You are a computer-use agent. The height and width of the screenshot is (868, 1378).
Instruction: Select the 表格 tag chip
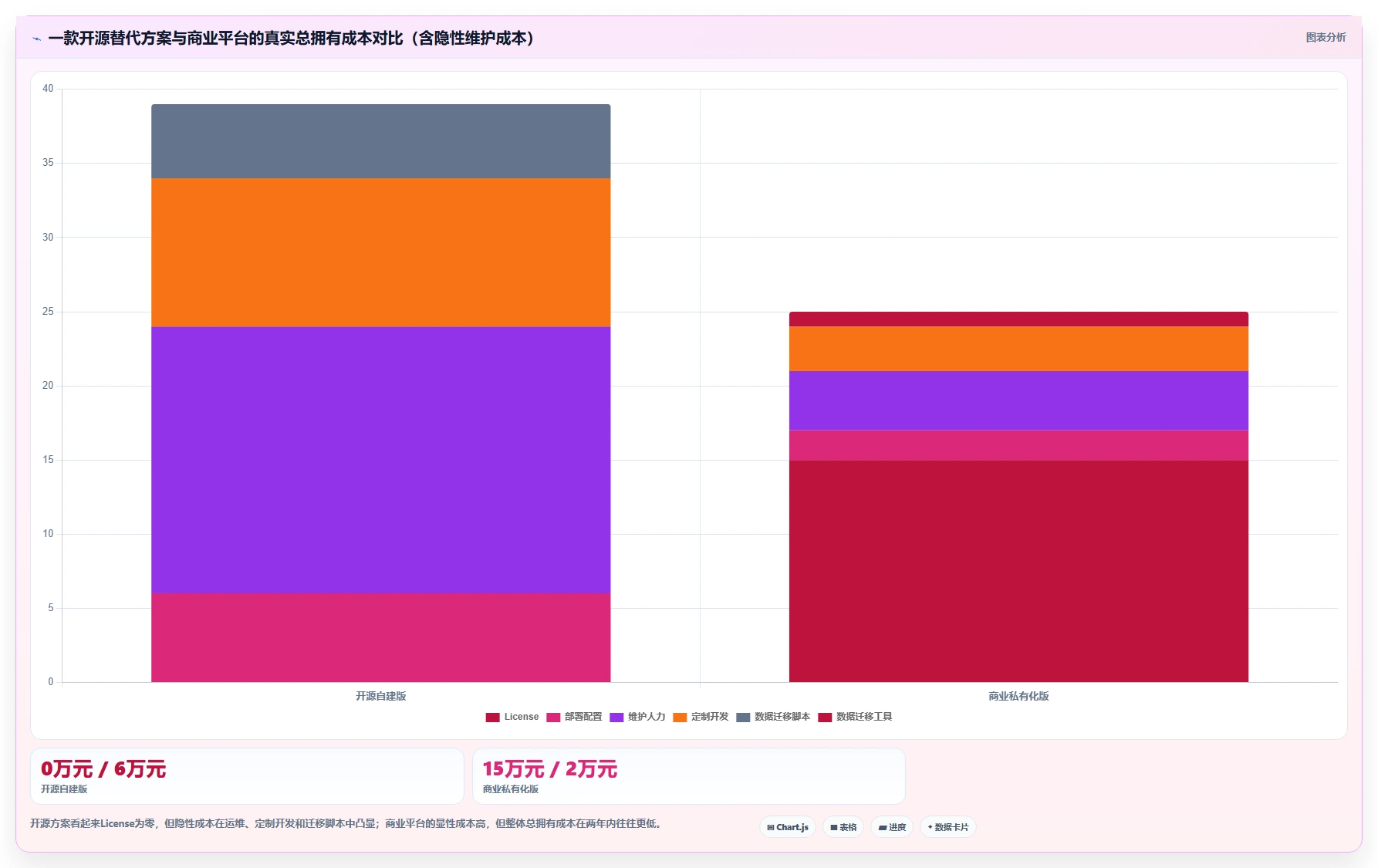click(x=843, y=827)
